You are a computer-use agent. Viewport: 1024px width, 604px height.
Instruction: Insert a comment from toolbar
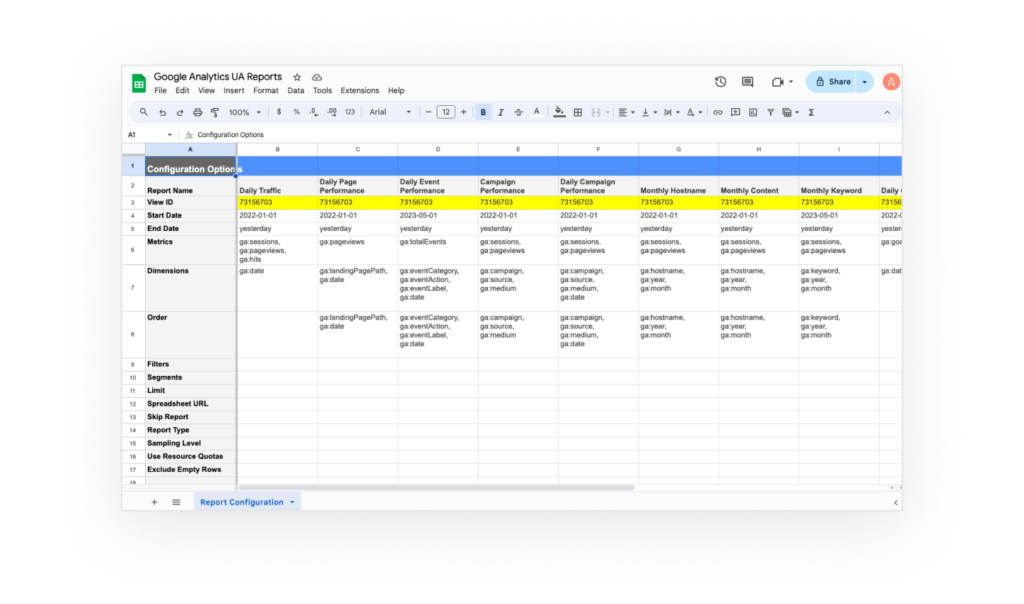click(735, 112)
